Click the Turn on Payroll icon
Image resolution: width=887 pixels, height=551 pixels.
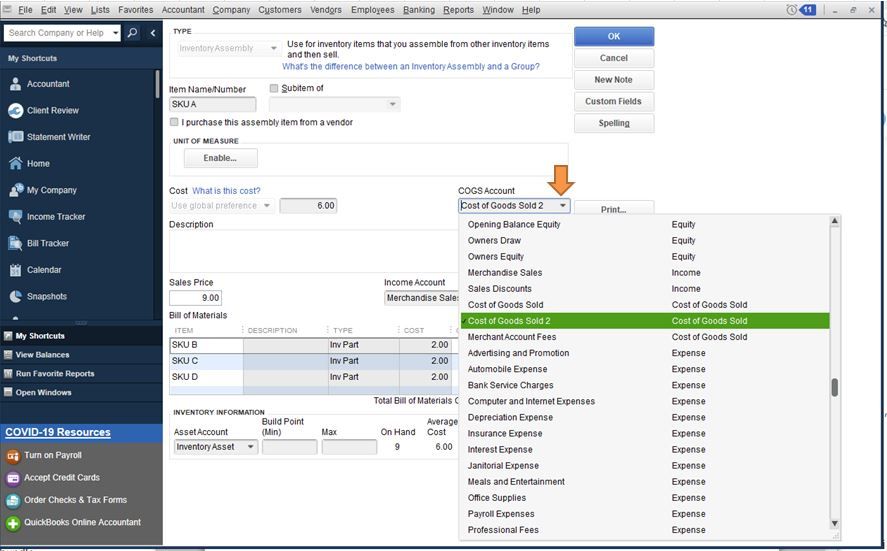pos(13,455)
